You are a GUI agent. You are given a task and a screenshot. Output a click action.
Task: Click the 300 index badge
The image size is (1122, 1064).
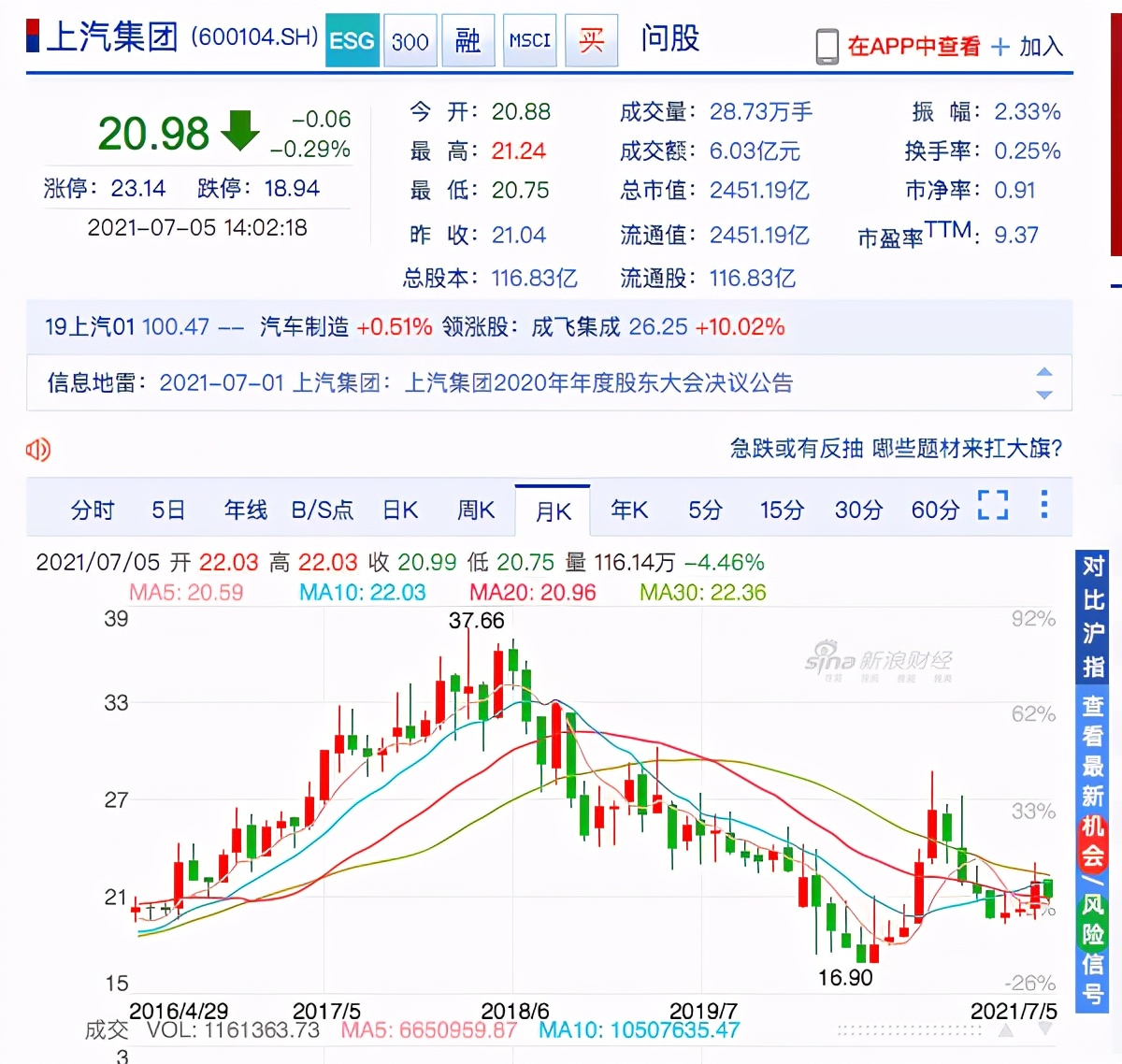coord(410,40)
